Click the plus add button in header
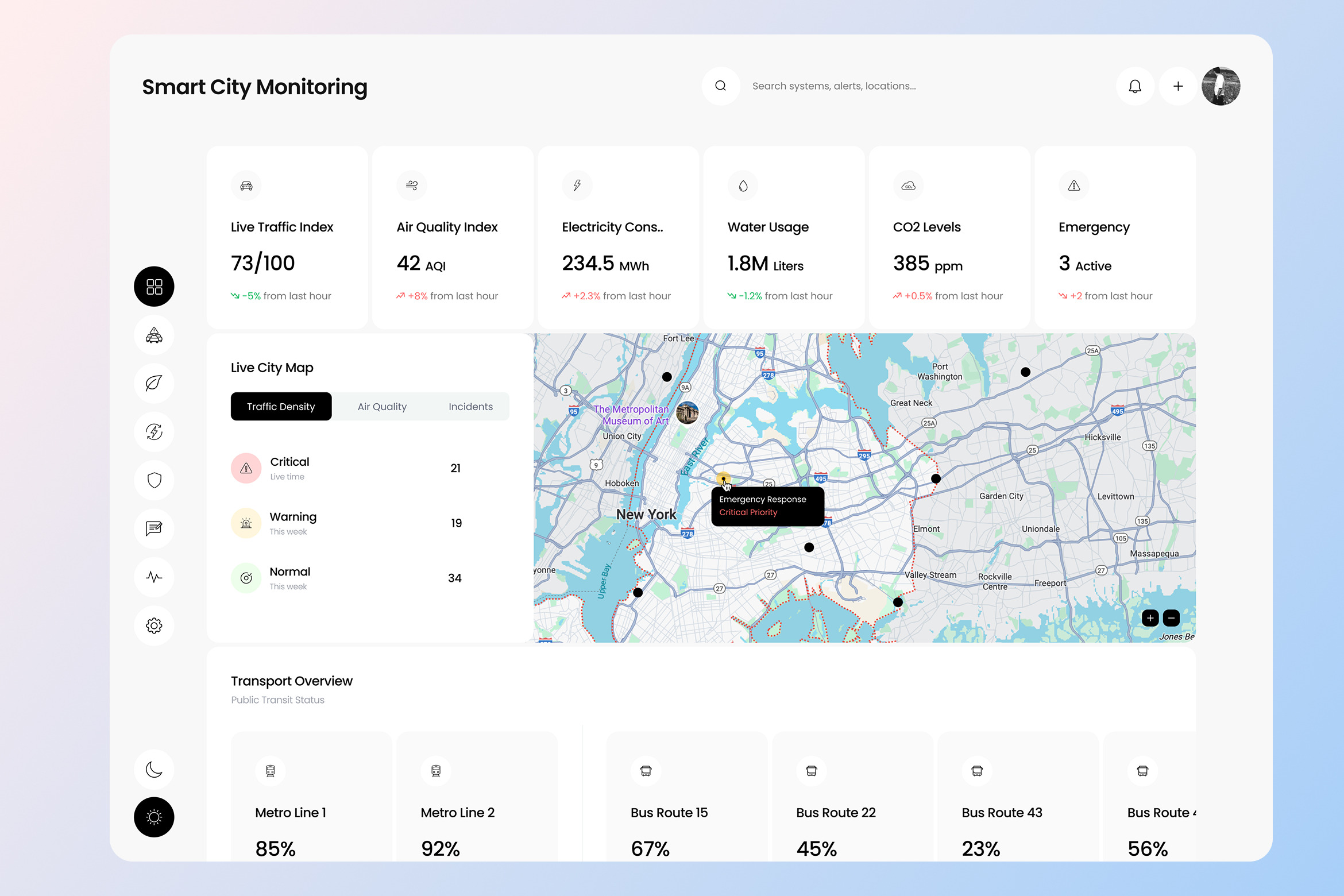The width and height of the screenshot is (1344, 896). (1178, 86)
